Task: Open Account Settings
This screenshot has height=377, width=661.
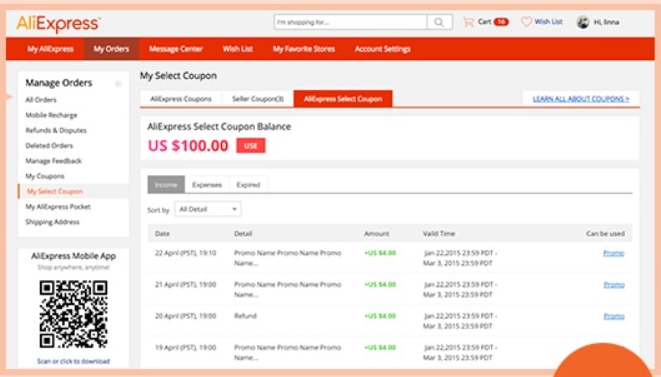Action: (x=382, y=49)
